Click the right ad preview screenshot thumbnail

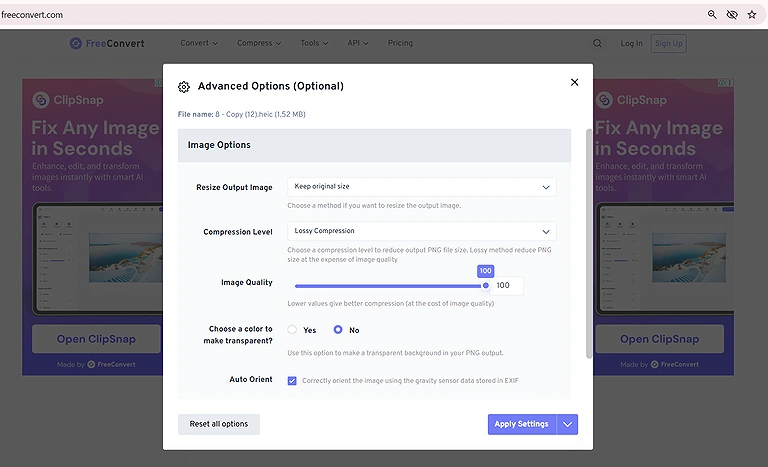[665, 259]
